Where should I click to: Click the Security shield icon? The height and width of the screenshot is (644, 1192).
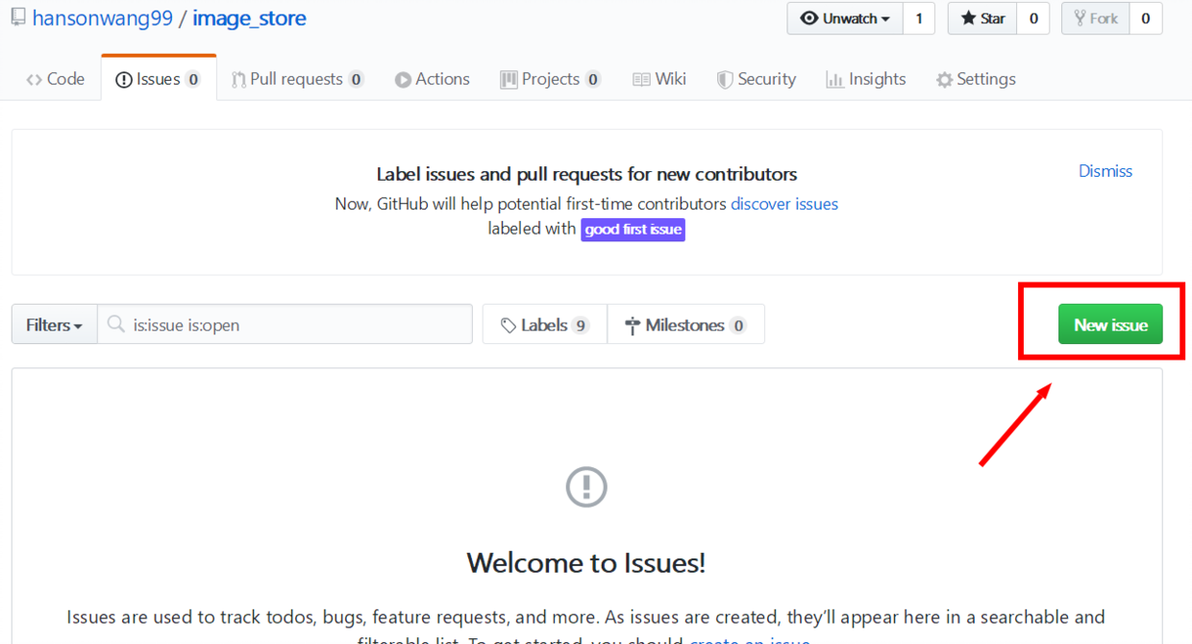pyautogui.click(x=724, y=80)
